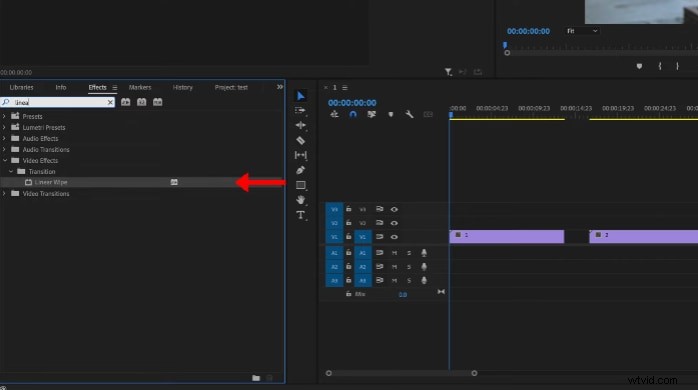Click Program monitor timecode 00:00:00:00
698x390 pixels.
[x=528, y=31]
